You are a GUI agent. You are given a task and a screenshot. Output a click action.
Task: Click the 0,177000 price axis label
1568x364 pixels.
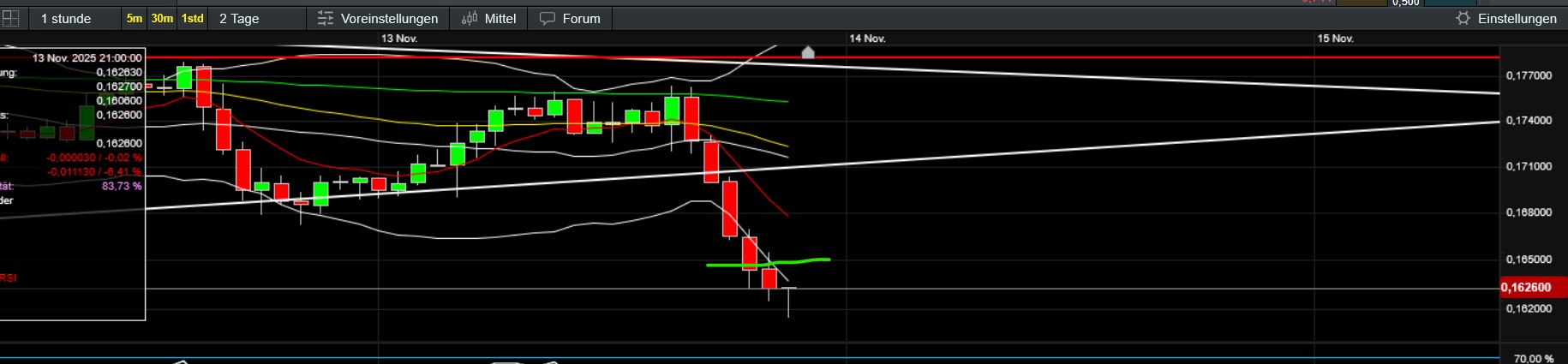tap(1529, 75)
